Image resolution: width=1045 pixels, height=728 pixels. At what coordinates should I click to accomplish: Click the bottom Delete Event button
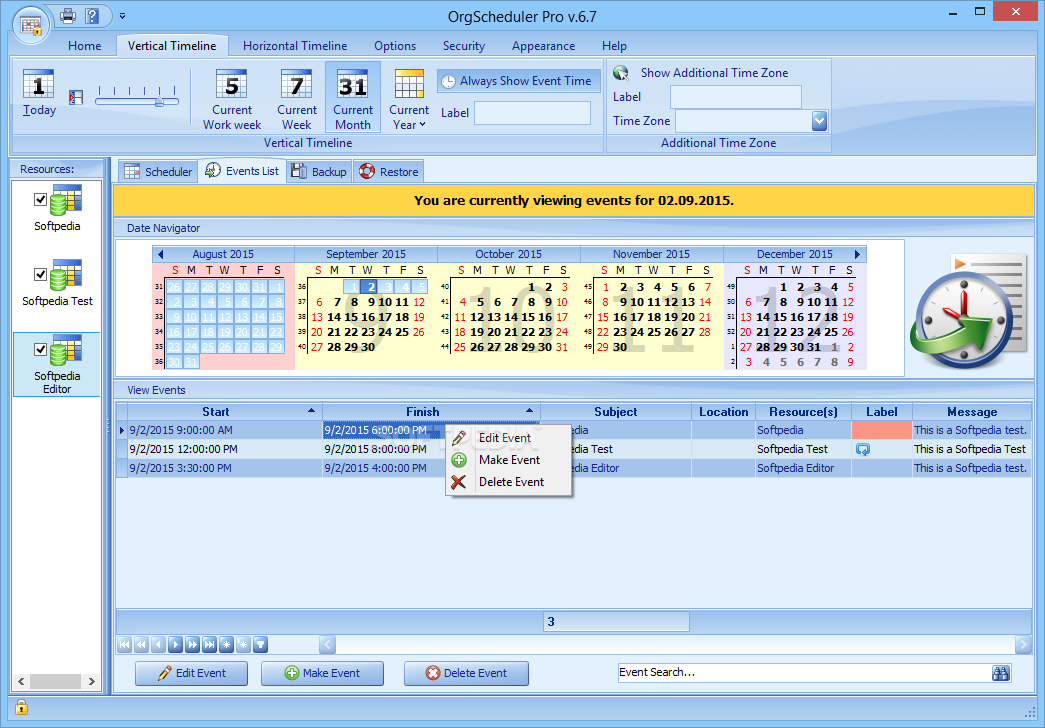466,673
